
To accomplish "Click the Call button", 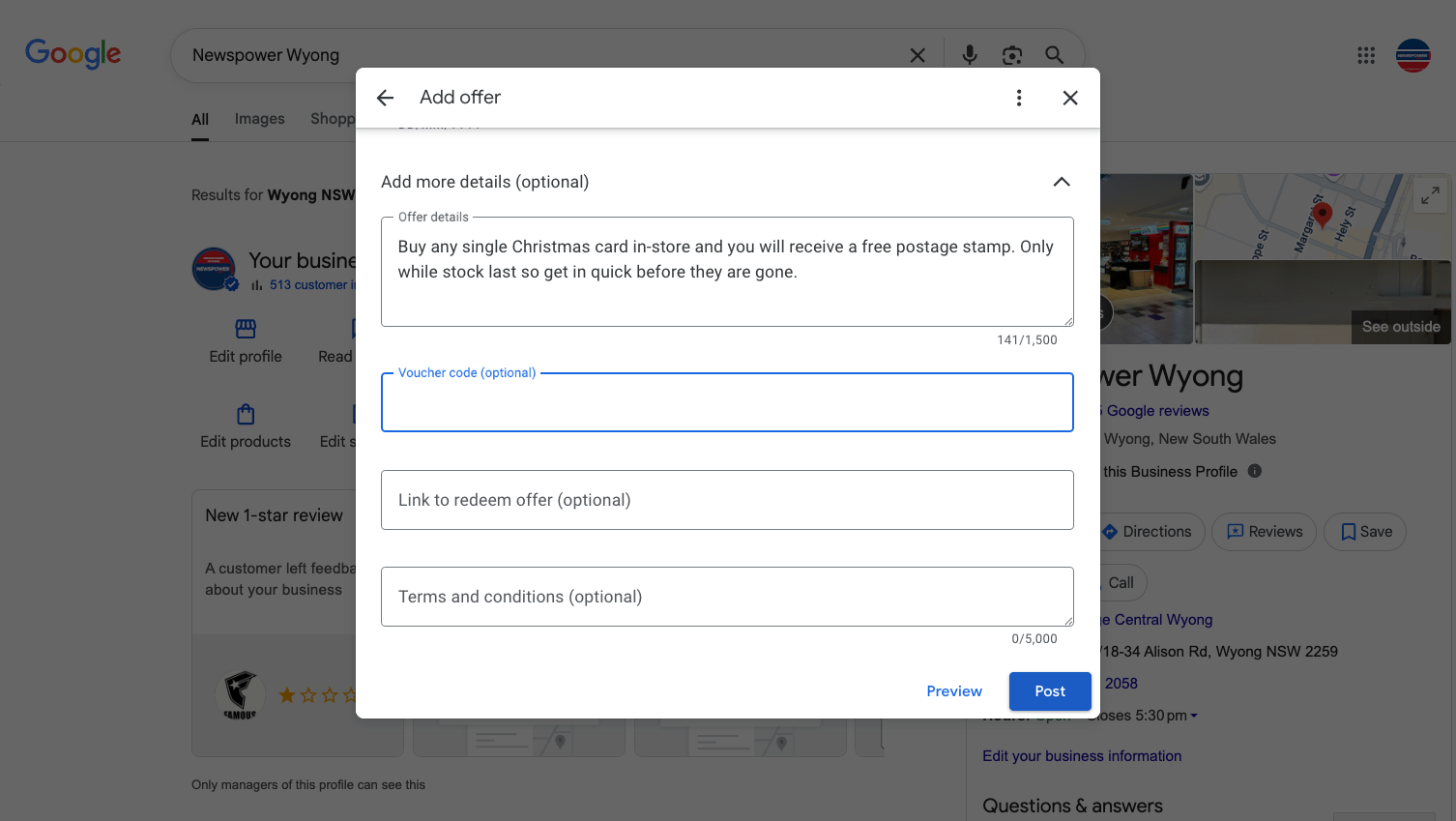I will (1121, 583).
